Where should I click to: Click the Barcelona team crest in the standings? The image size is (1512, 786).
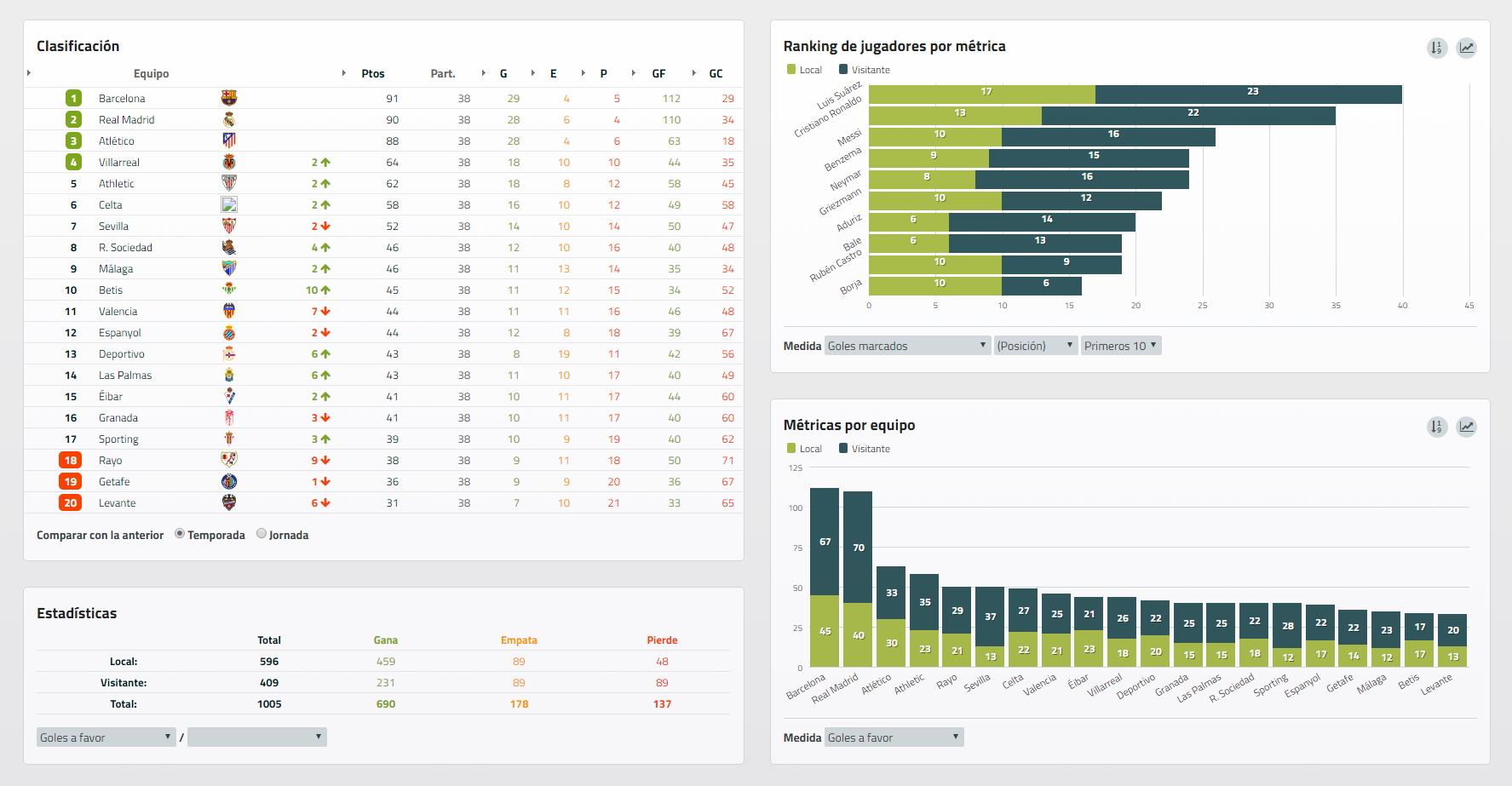tap(228, 99)
